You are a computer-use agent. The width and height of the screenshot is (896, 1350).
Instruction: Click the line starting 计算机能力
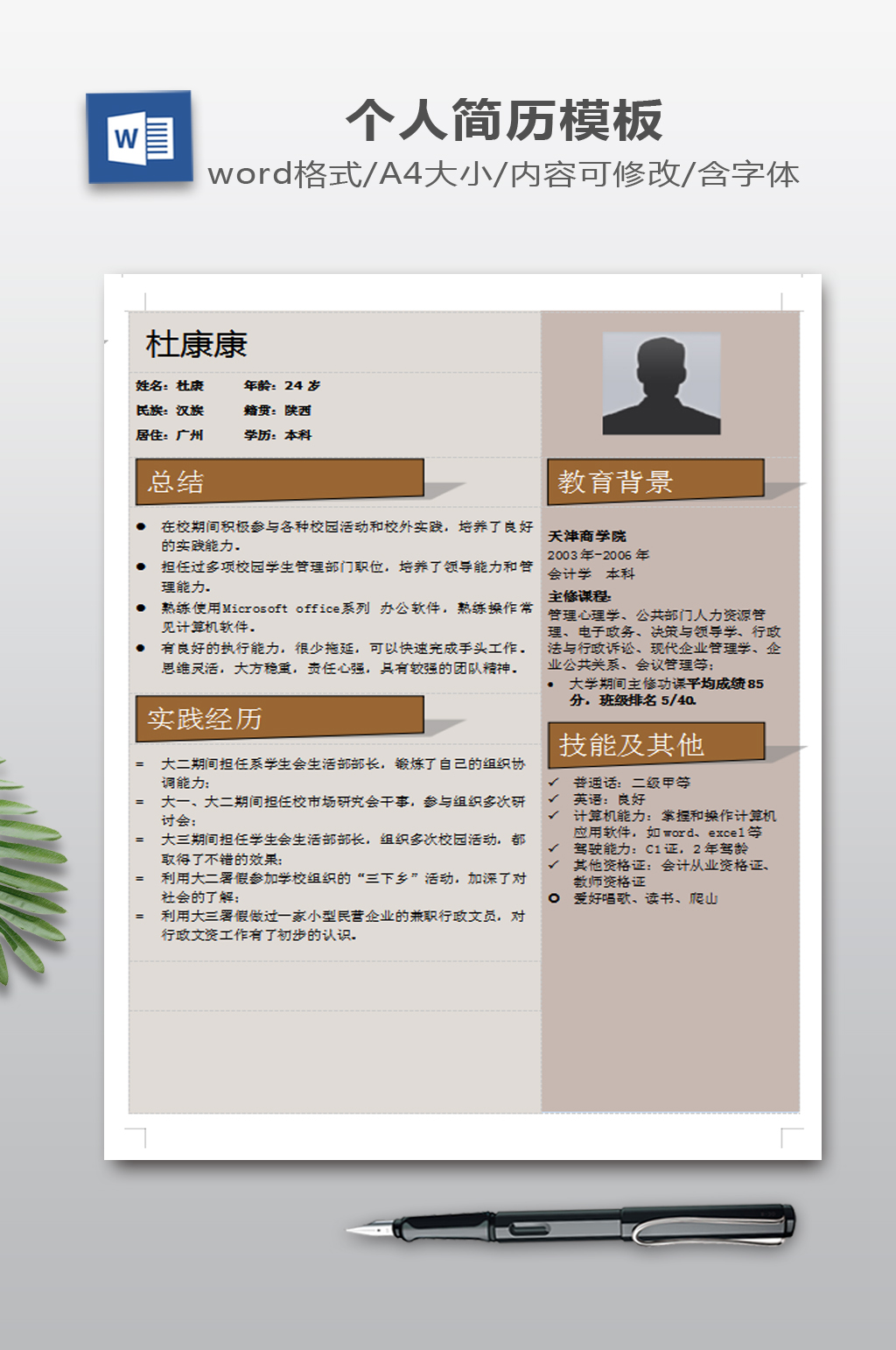675,824
